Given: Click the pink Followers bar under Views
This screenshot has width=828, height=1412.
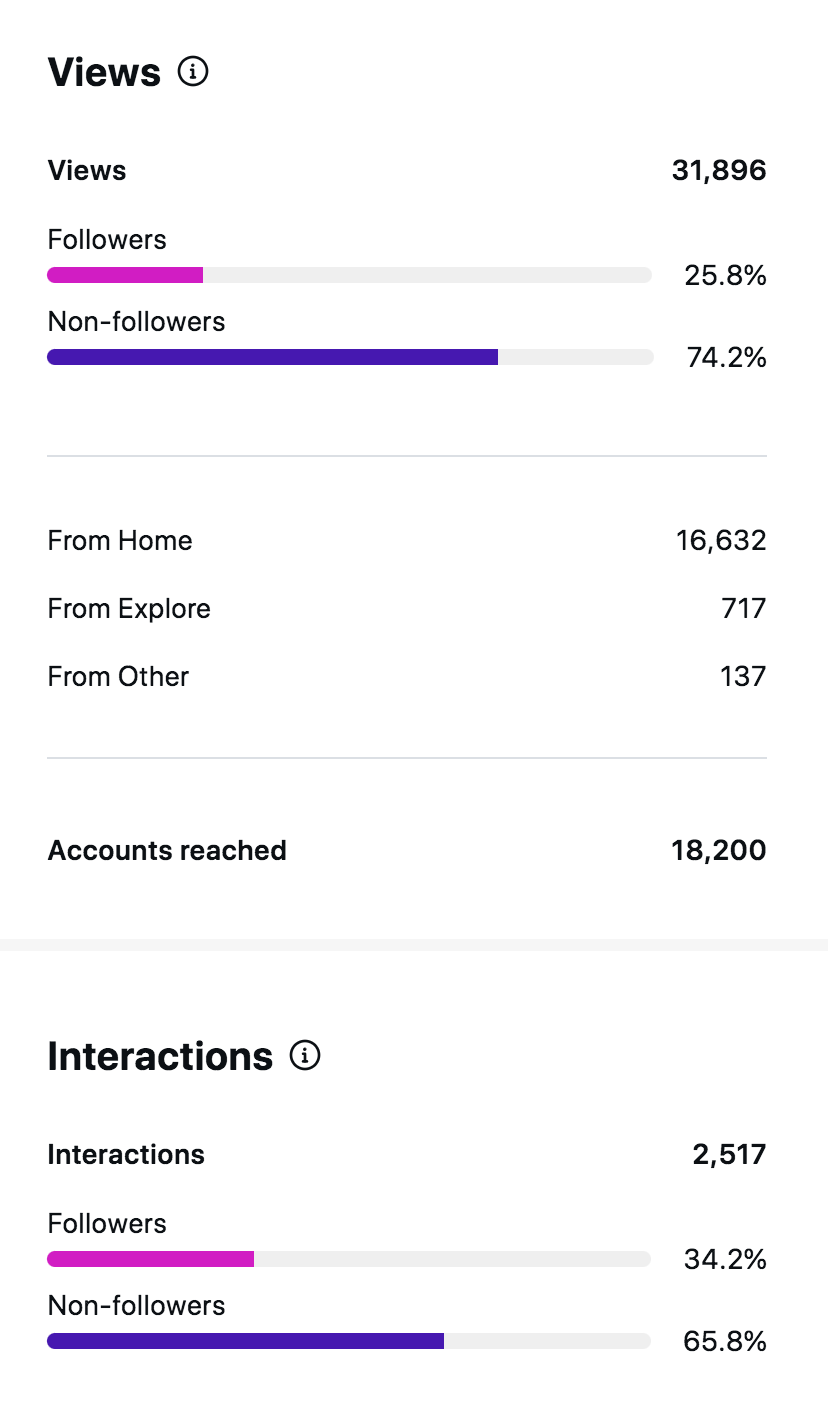Looking at the screenshot, I should point(126,275).
